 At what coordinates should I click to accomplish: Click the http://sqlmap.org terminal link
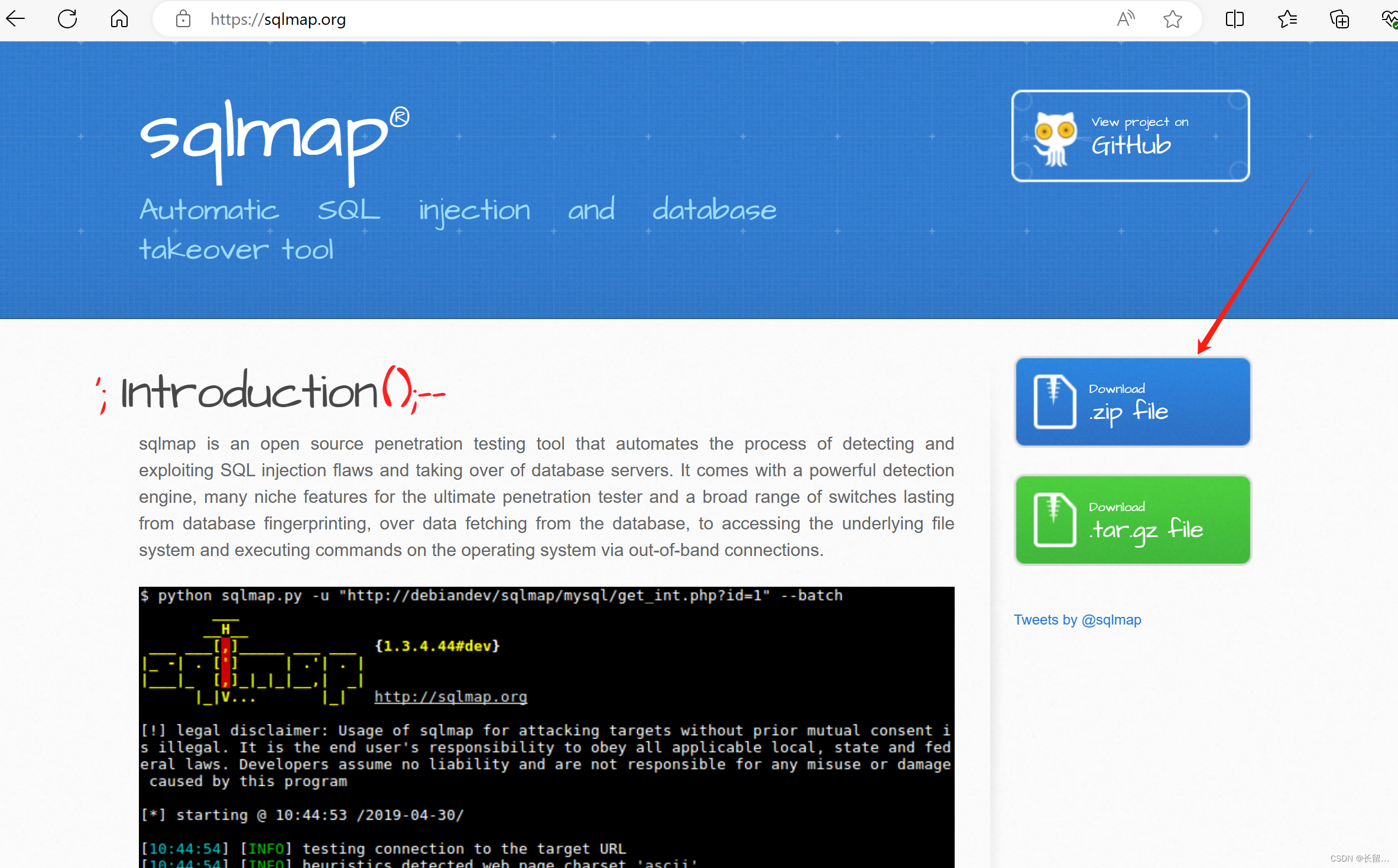coord(450,697)
